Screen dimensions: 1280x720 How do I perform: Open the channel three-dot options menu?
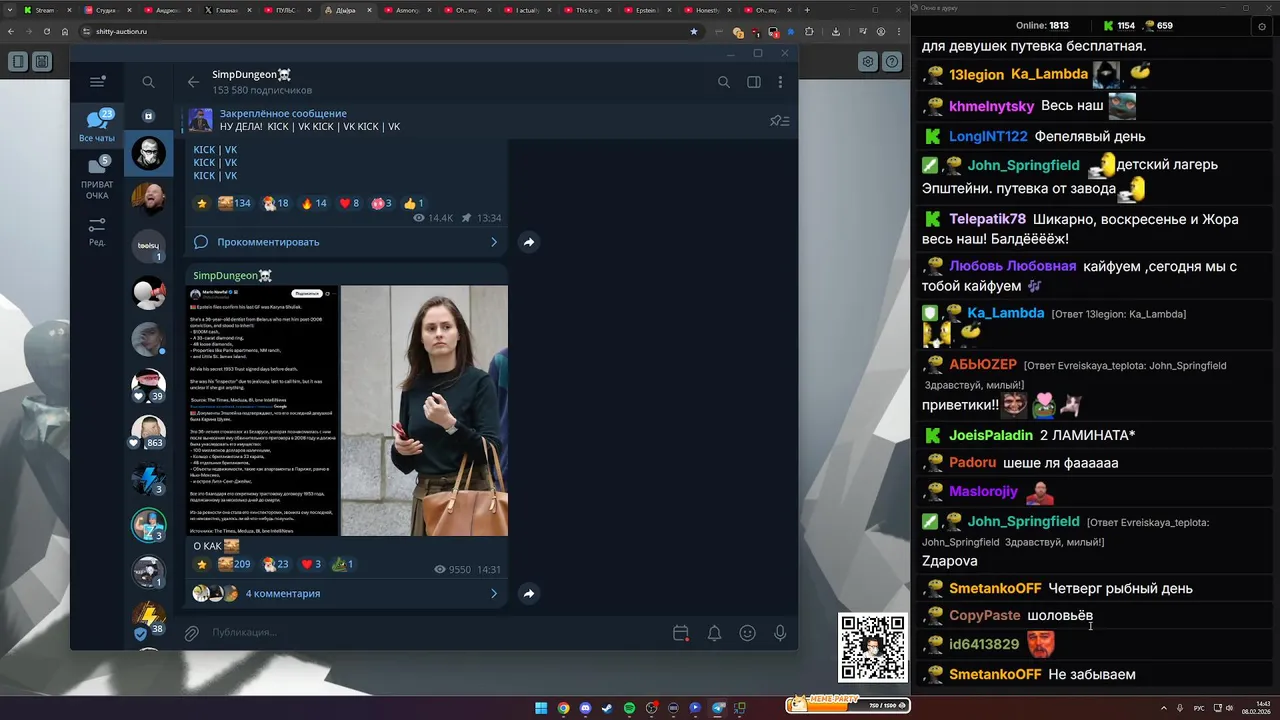click(780, 82)
